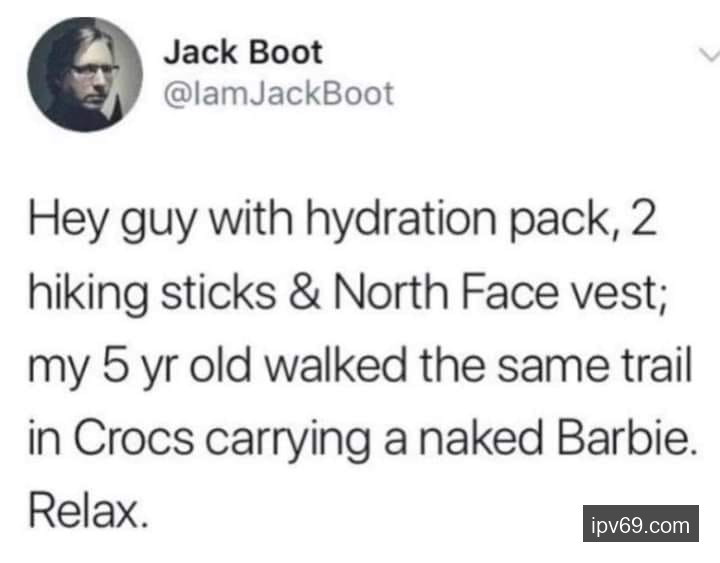Image resolution: width=720 pixels, height=563 pixels.
Task: Click the word "hiking" in the tweet
Action: coord(89,293)
